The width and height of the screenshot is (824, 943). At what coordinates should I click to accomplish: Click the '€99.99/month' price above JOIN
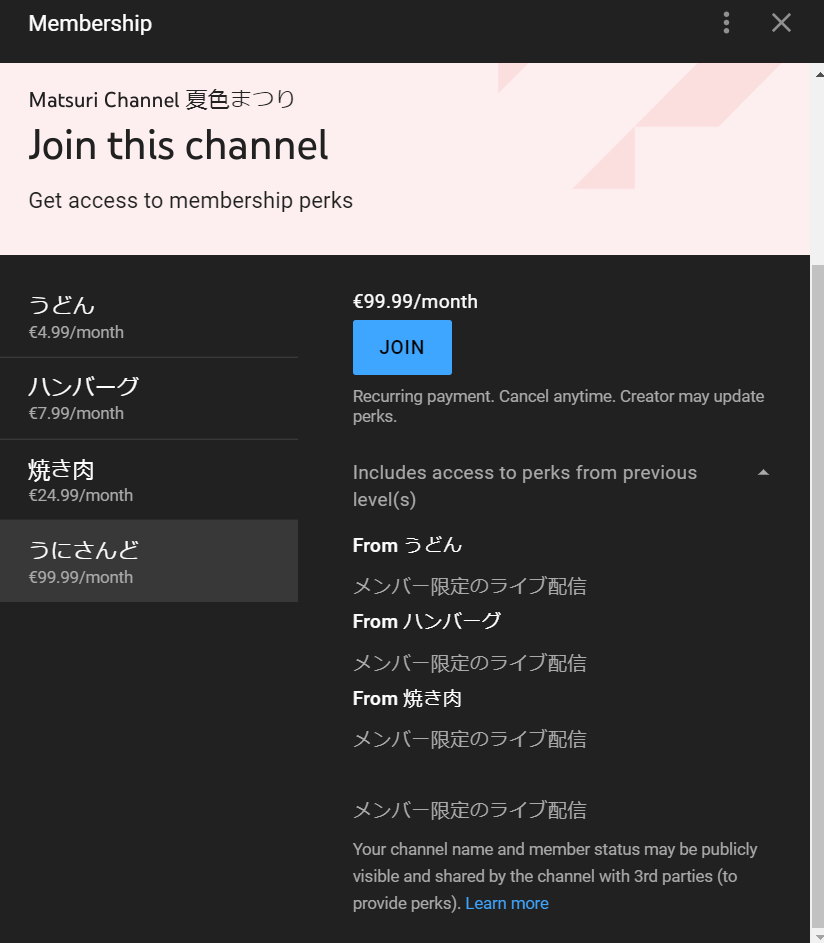[415, 301]
